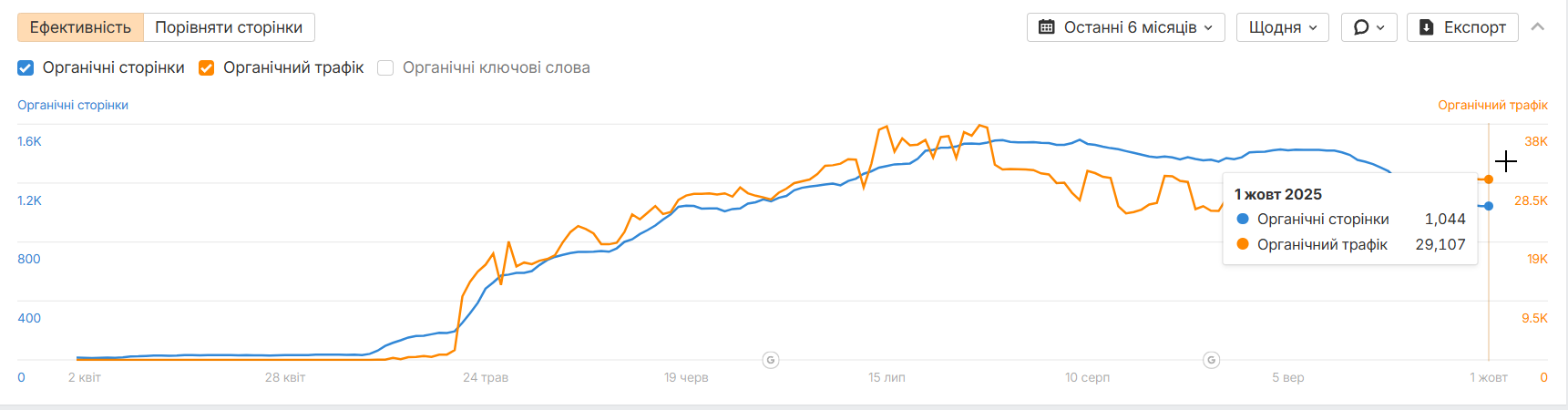1568x410 pixels.
Task: Click the blue dot in the tooltip legend
Action: coord(1243,219)
